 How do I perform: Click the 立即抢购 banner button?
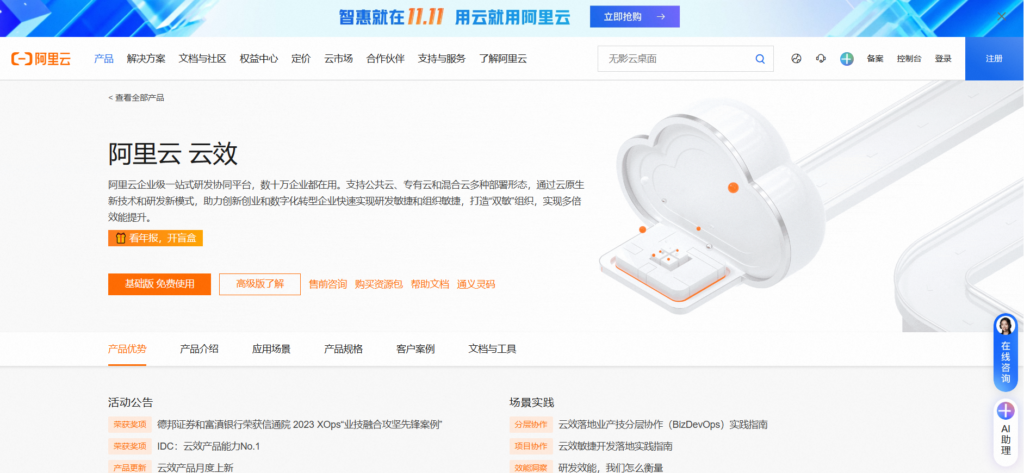pyautogui.click(x=634, y=17)
